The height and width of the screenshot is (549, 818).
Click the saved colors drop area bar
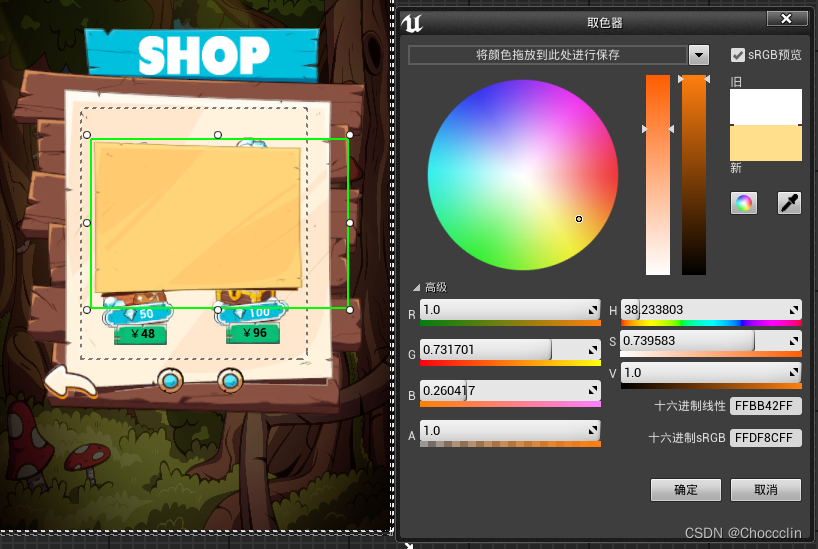548,55
